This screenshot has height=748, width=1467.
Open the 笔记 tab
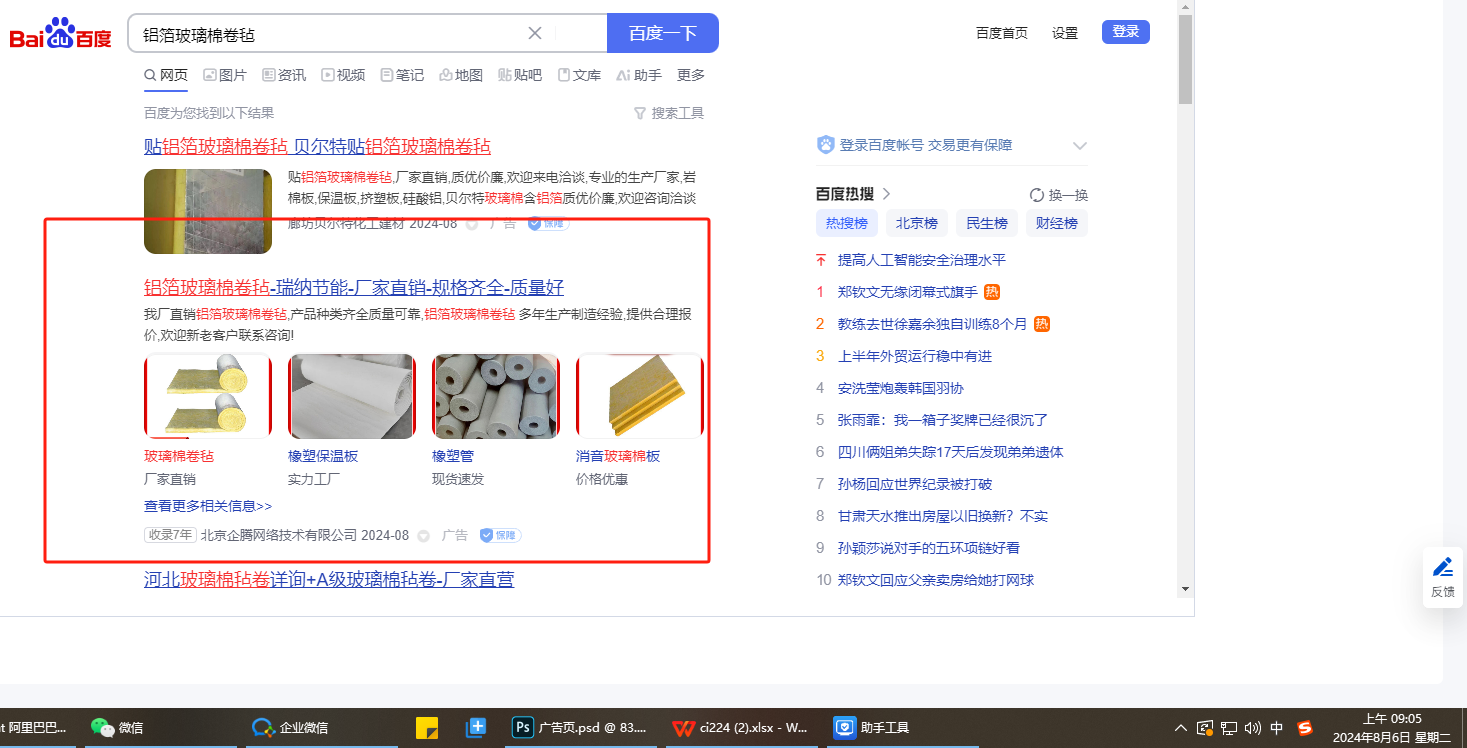[x=402, y=75]
